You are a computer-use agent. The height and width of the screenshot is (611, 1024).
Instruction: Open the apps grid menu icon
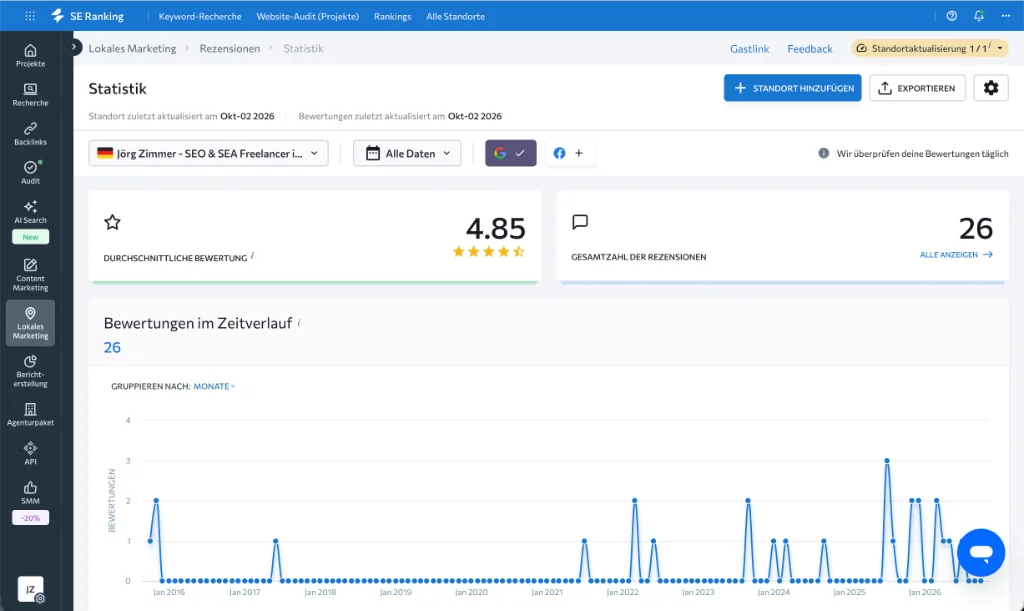30,16
